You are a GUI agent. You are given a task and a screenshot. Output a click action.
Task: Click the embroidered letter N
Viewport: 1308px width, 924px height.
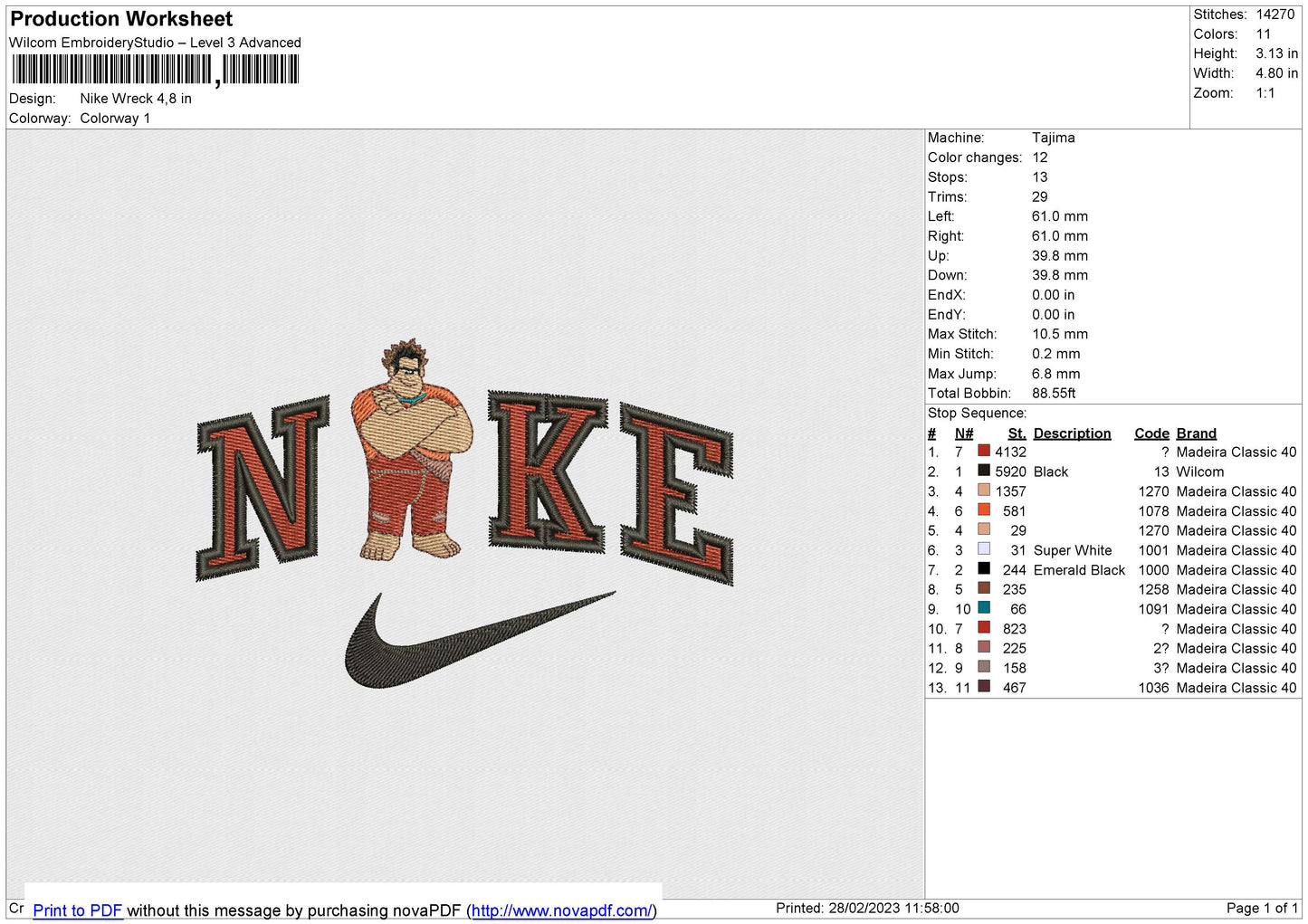(x=263, y=488)
